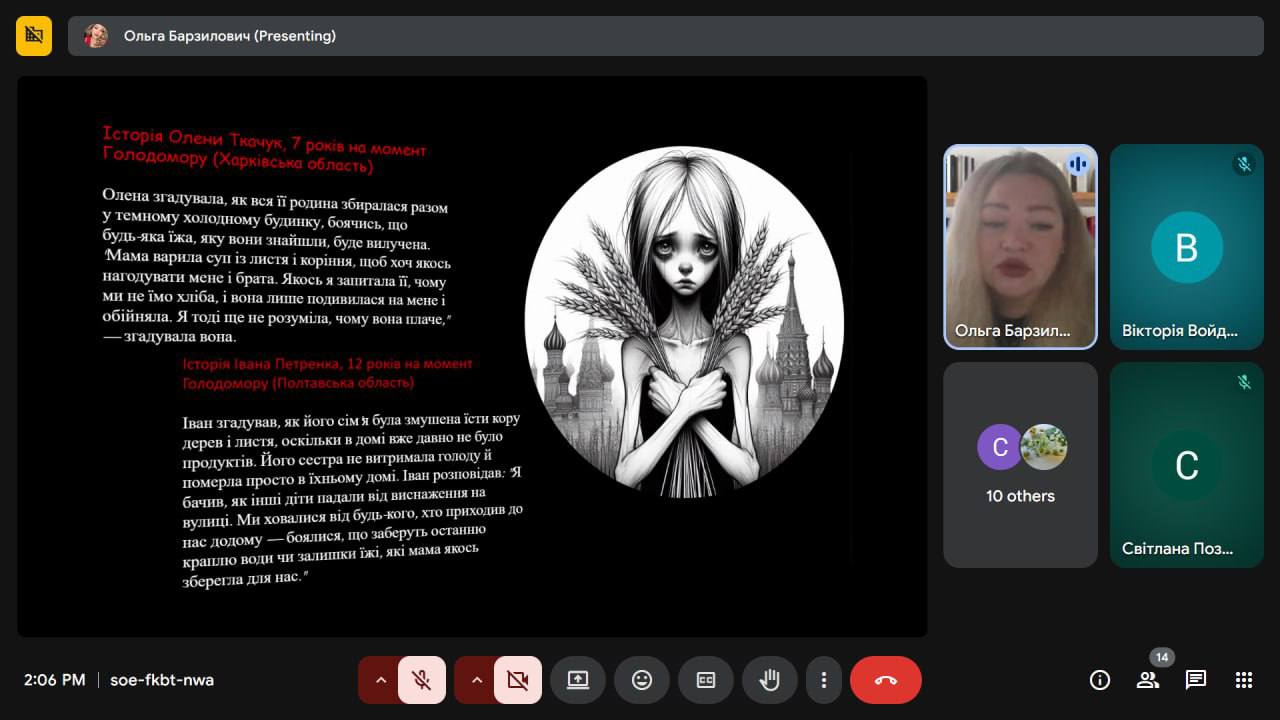Expand audio settings arrow beside microphone
The image size is (1280, 720).
[380, 680]
